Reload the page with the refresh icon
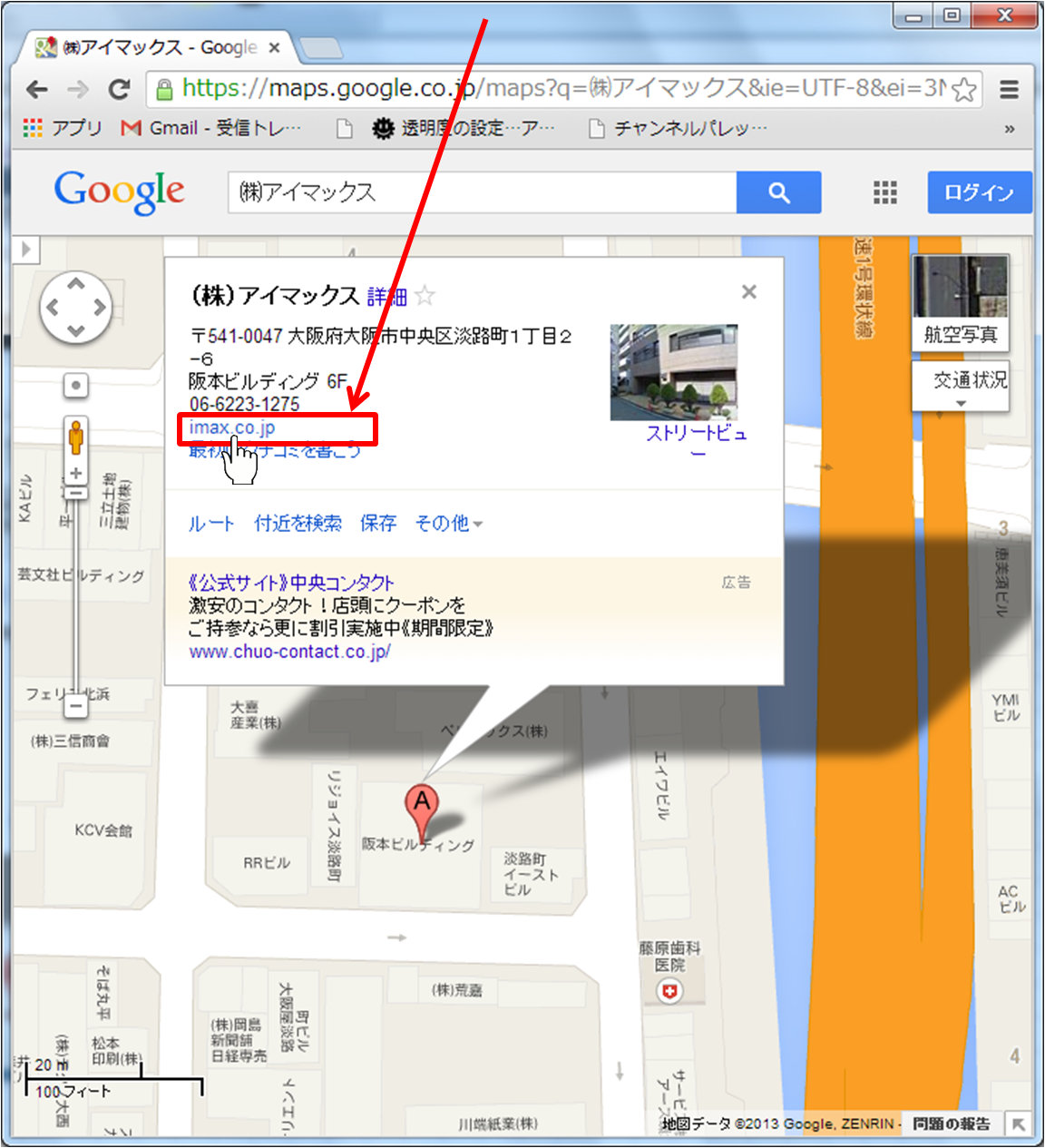1045x1148 pixels. point(119,89)
